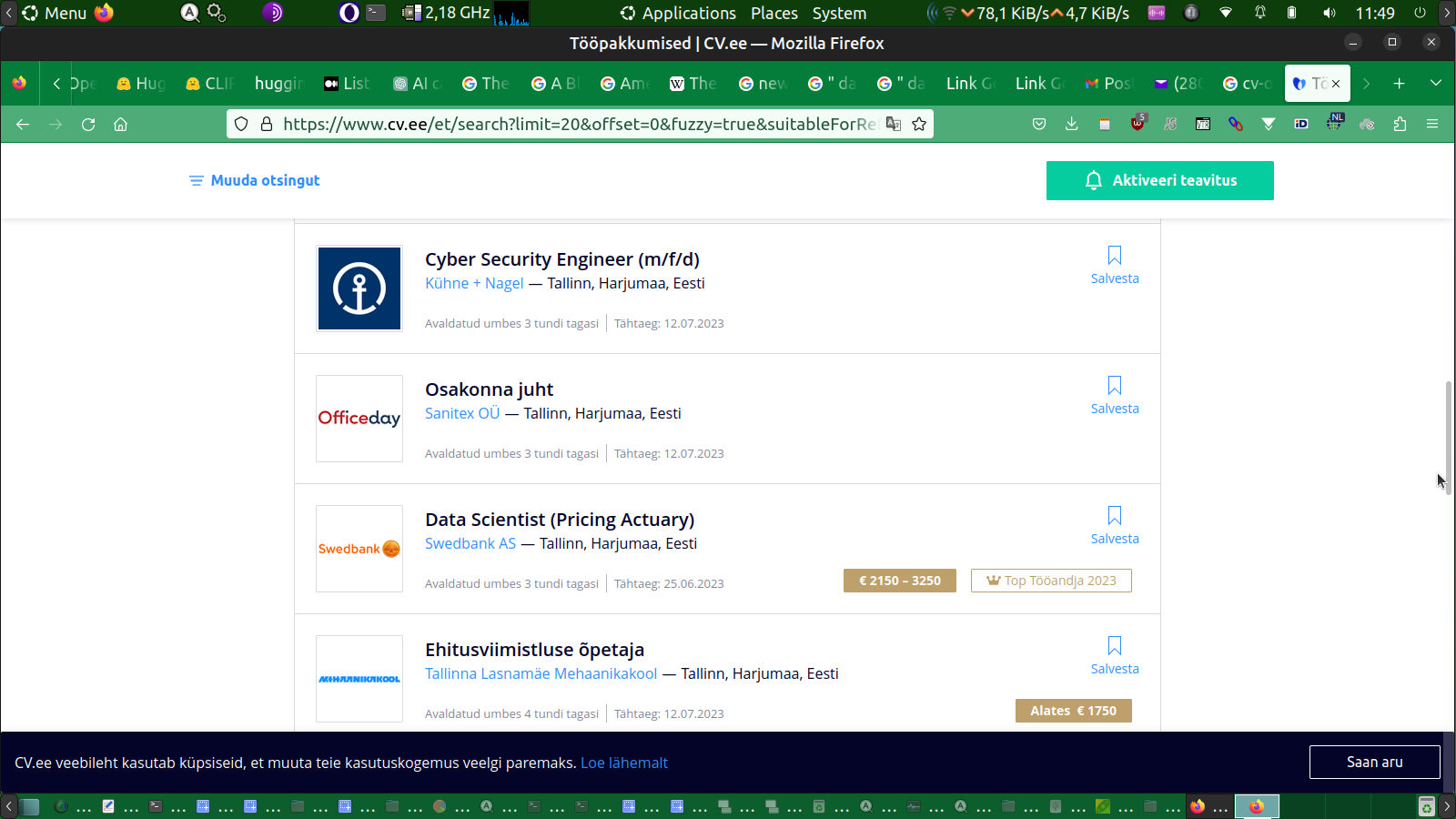
Task: Open Ehitusviimistluse õpetaja job title
Action: (x=534, y=650)
